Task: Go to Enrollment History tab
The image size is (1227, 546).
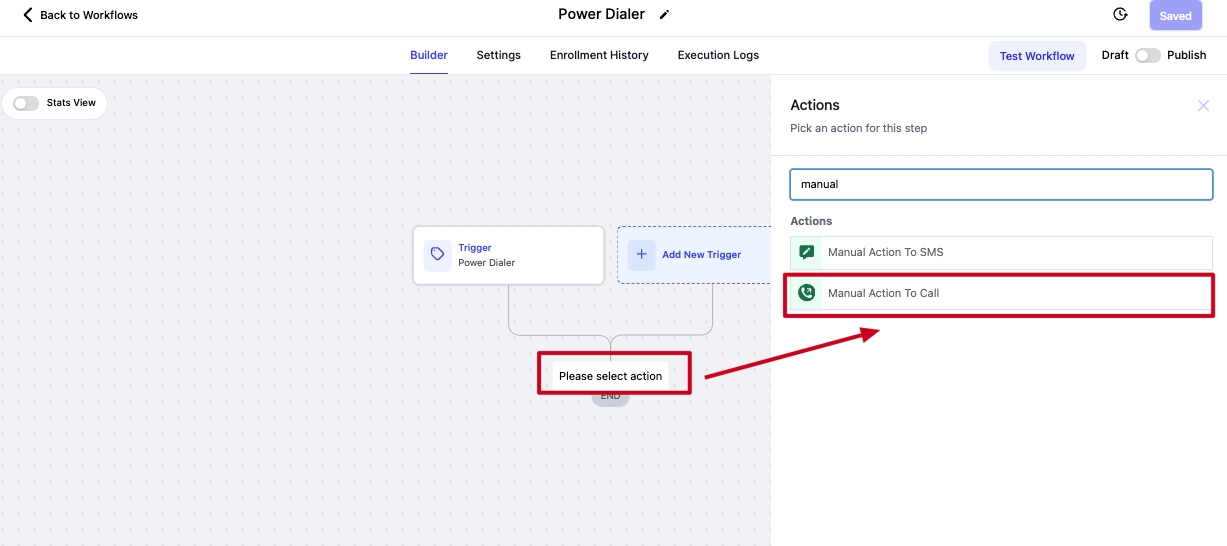Action: (x=599, y=56)
